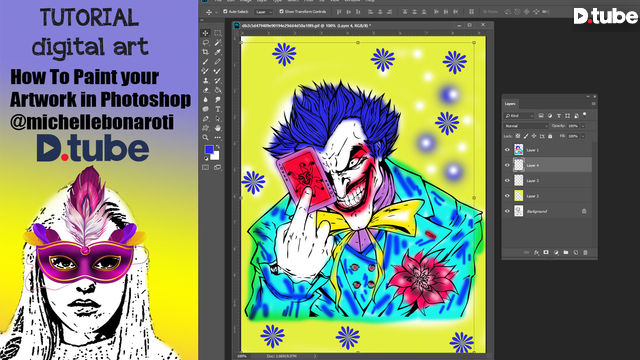Select the Layers panel tab
640x360 pixels.
[x=510, y=104]
